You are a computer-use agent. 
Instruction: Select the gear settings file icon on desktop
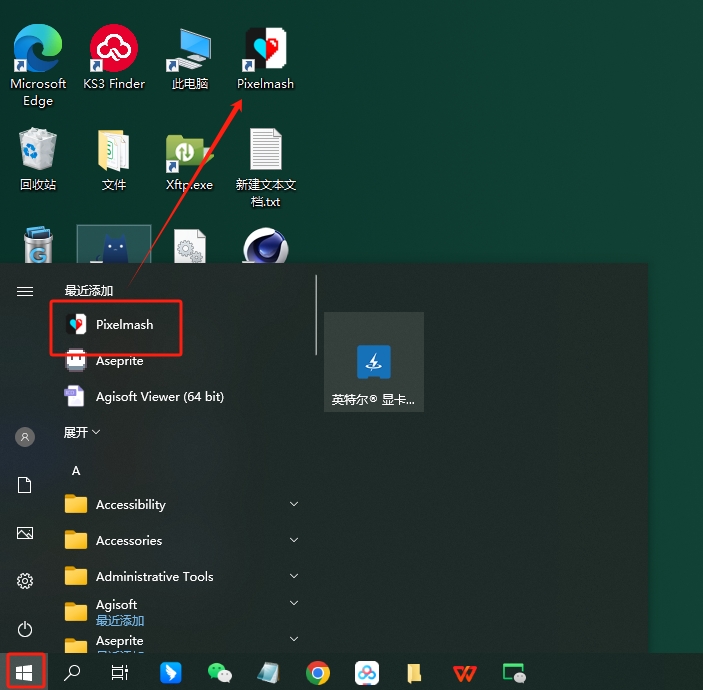coord(190,246)
